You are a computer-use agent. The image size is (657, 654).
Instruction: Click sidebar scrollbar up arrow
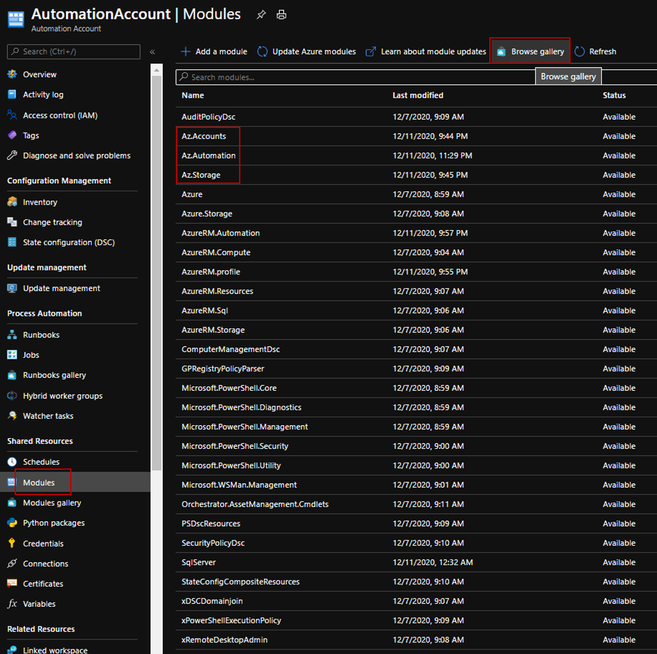point(156,70)
